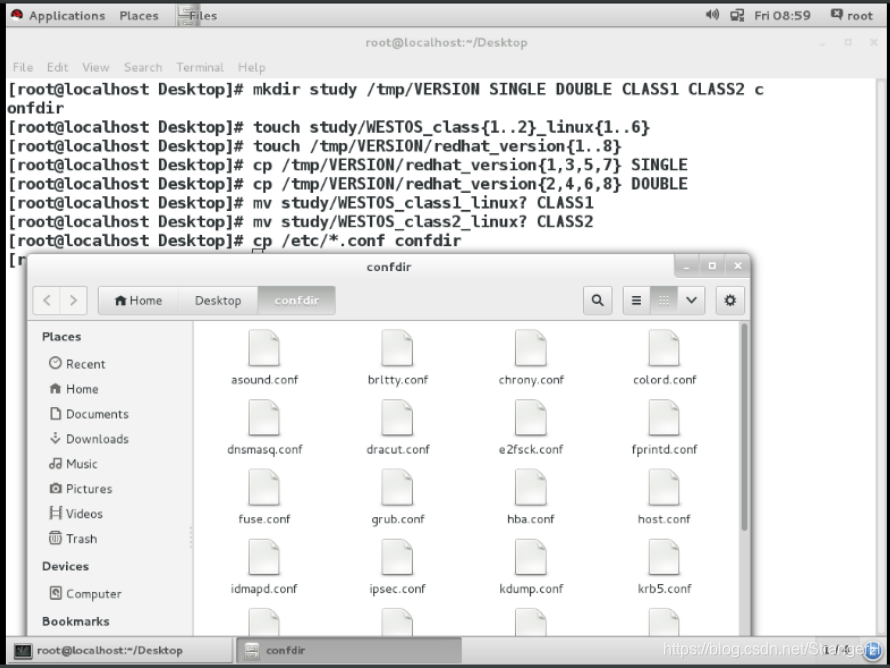890x668 pixels.
Task: Open the gear settings menu in Files
Action: pyautogui.click(x=730, y=300)
